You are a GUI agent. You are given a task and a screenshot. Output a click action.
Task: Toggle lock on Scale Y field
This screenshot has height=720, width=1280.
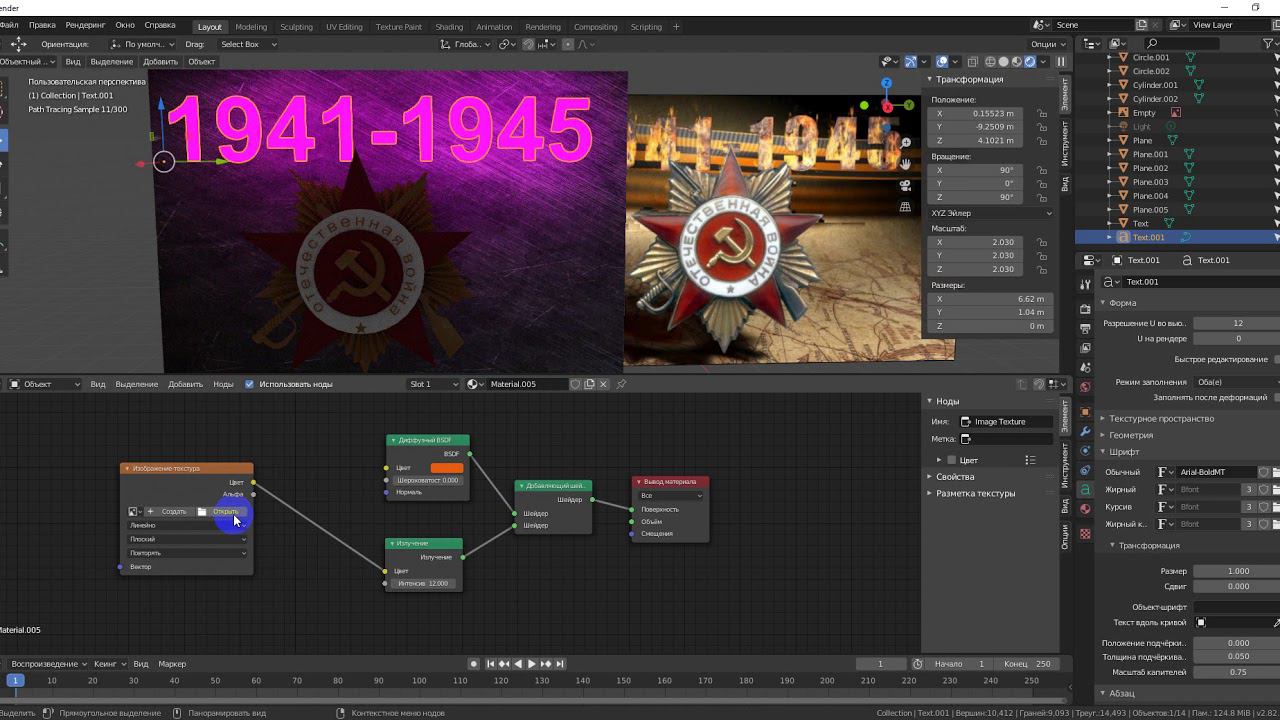pos(1042,256)
